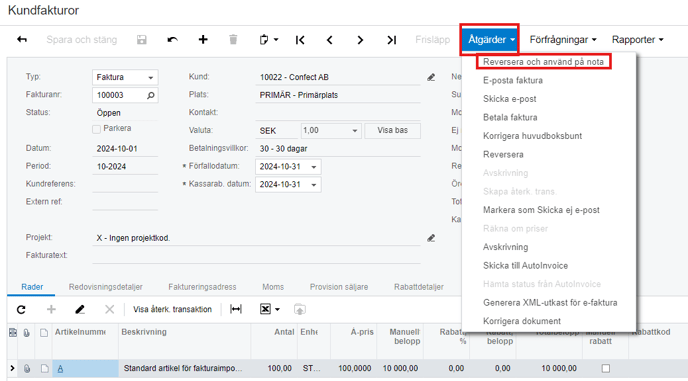Screen dimensions: 688x381
Task: Go to first record icon
Action: pos(300,40)
